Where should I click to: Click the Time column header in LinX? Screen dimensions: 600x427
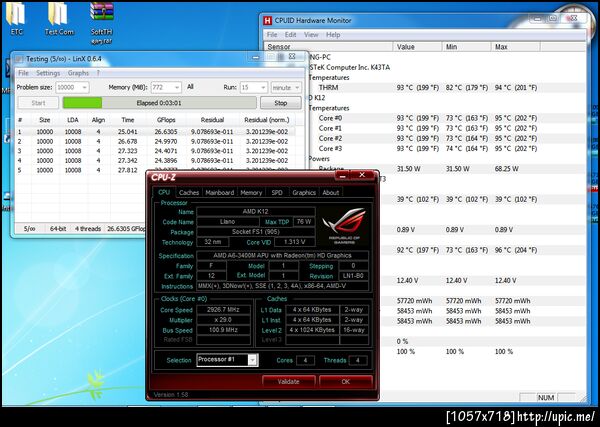point(127,120)
